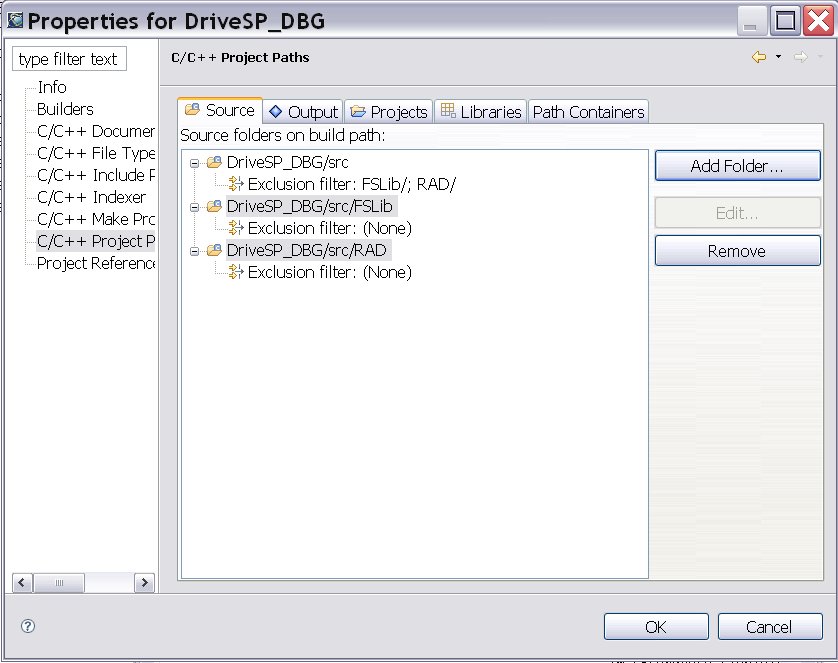This screenshot has width=838, height=663.
Task: Click exclusion filter icon for FSLib/; RAD/
Action: coord(236,184)
